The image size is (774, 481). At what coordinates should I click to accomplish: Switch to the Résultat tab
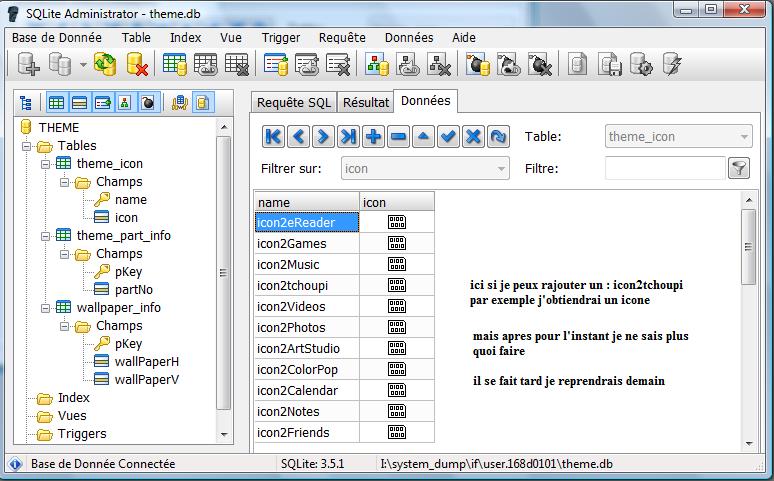click(366, 102)
